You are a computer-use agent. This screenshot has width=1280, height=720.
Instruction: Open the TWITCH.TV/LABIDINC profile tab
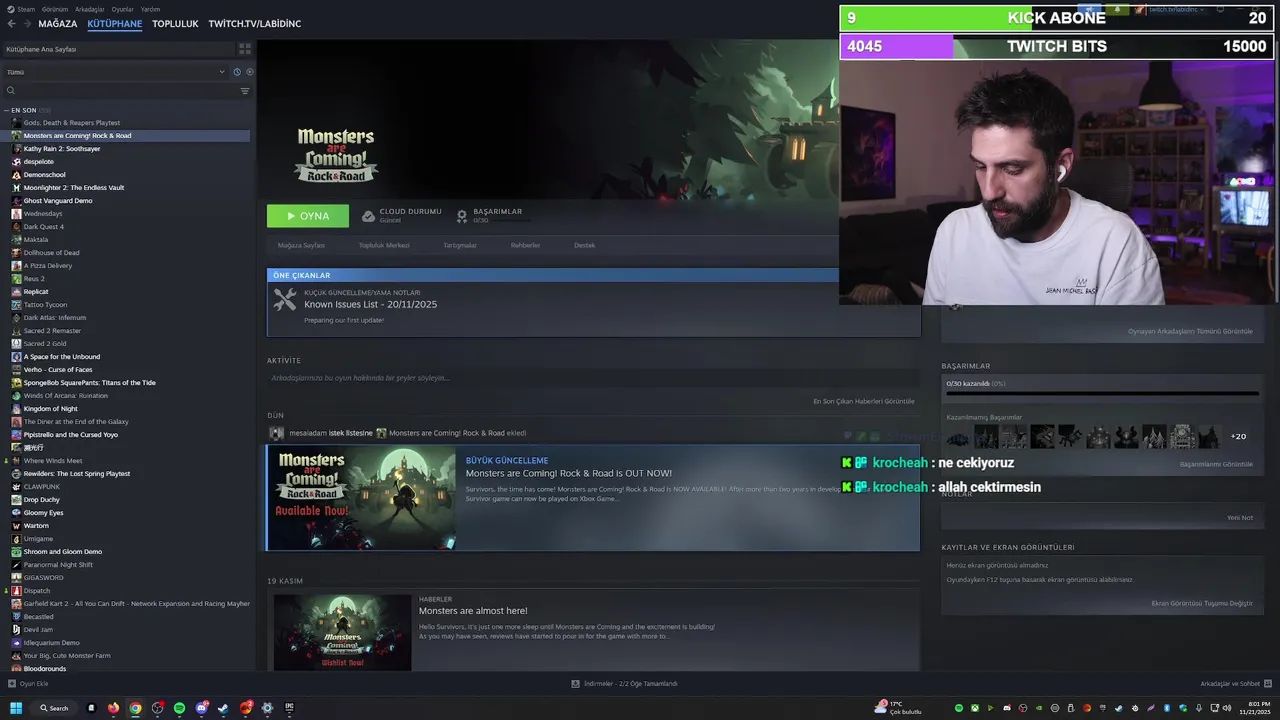point(254,24)
